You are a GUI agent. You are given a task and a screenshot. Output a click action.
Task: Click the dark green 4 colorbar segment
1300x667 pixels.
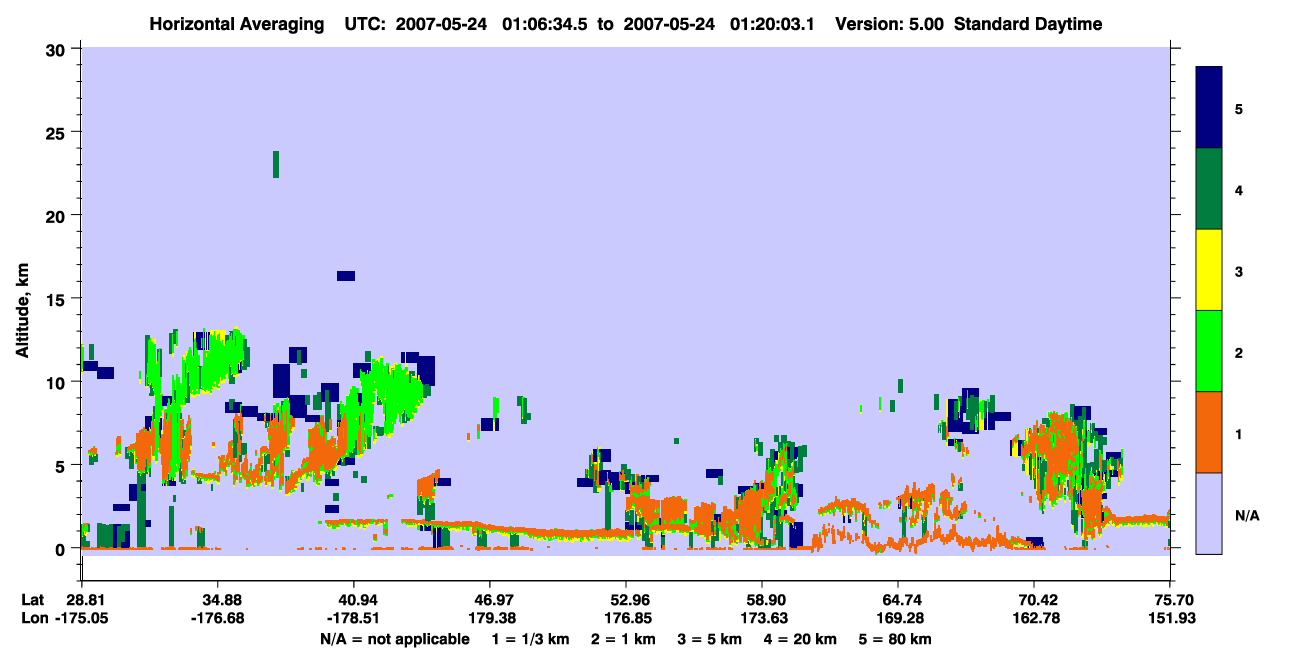pos(1209,189)
